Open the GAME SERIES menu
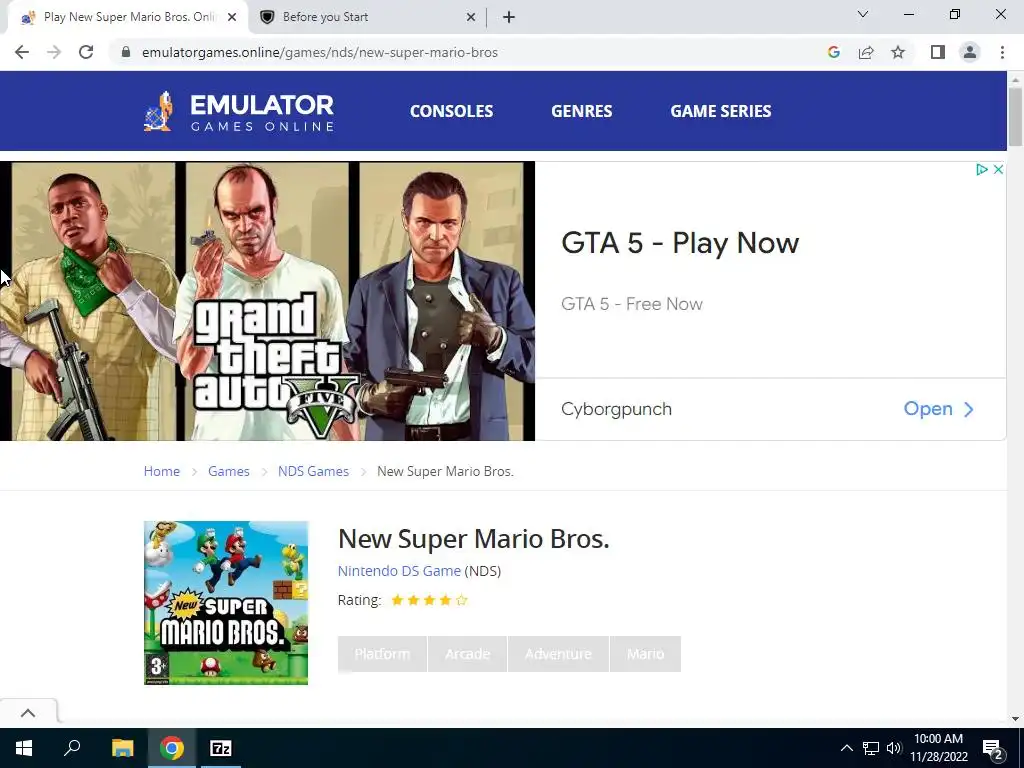The height and width of the screenshot is (768, 1024). pos(720,111)
